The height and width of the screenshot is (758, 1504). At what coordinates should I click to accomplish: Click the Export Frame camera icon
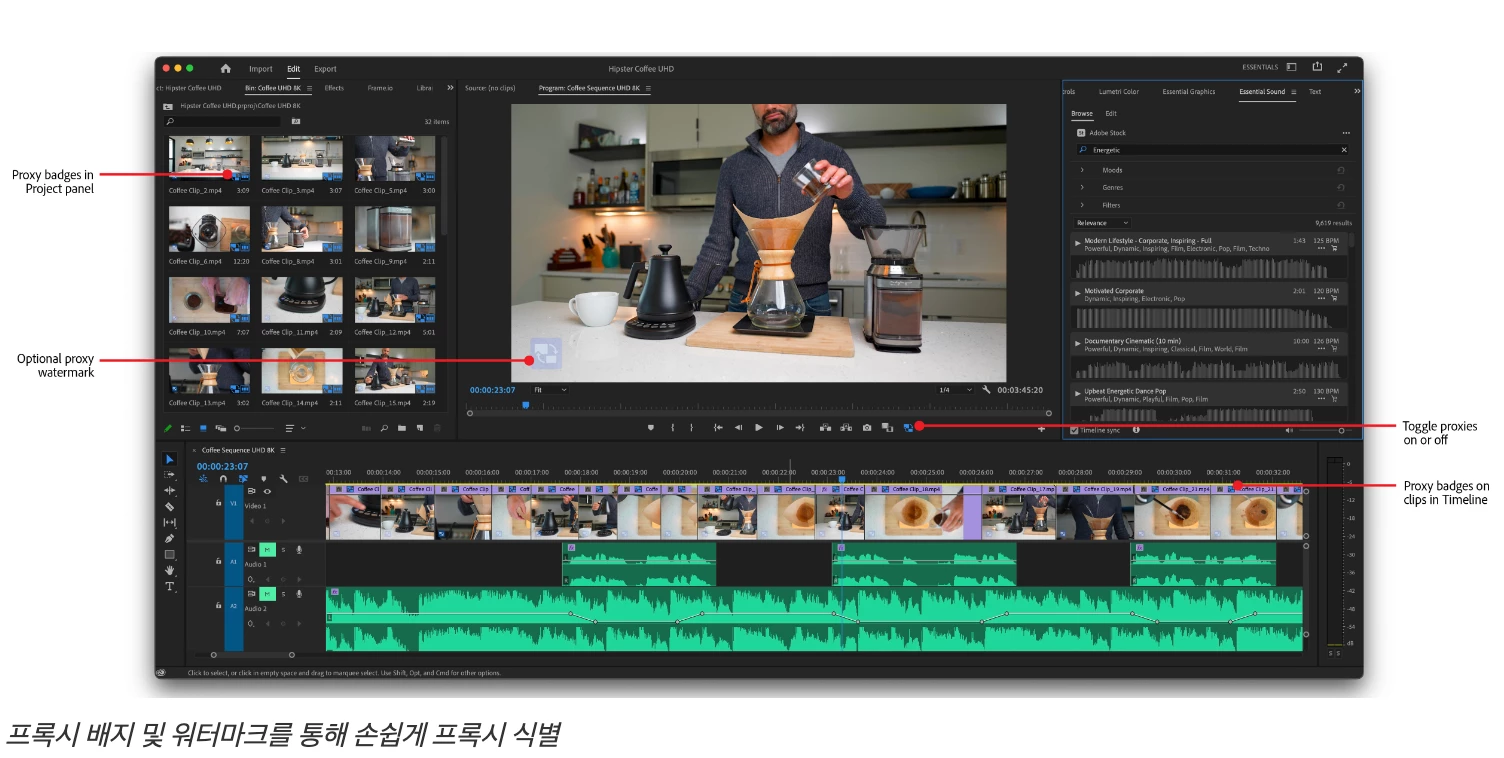click(867, 427)
